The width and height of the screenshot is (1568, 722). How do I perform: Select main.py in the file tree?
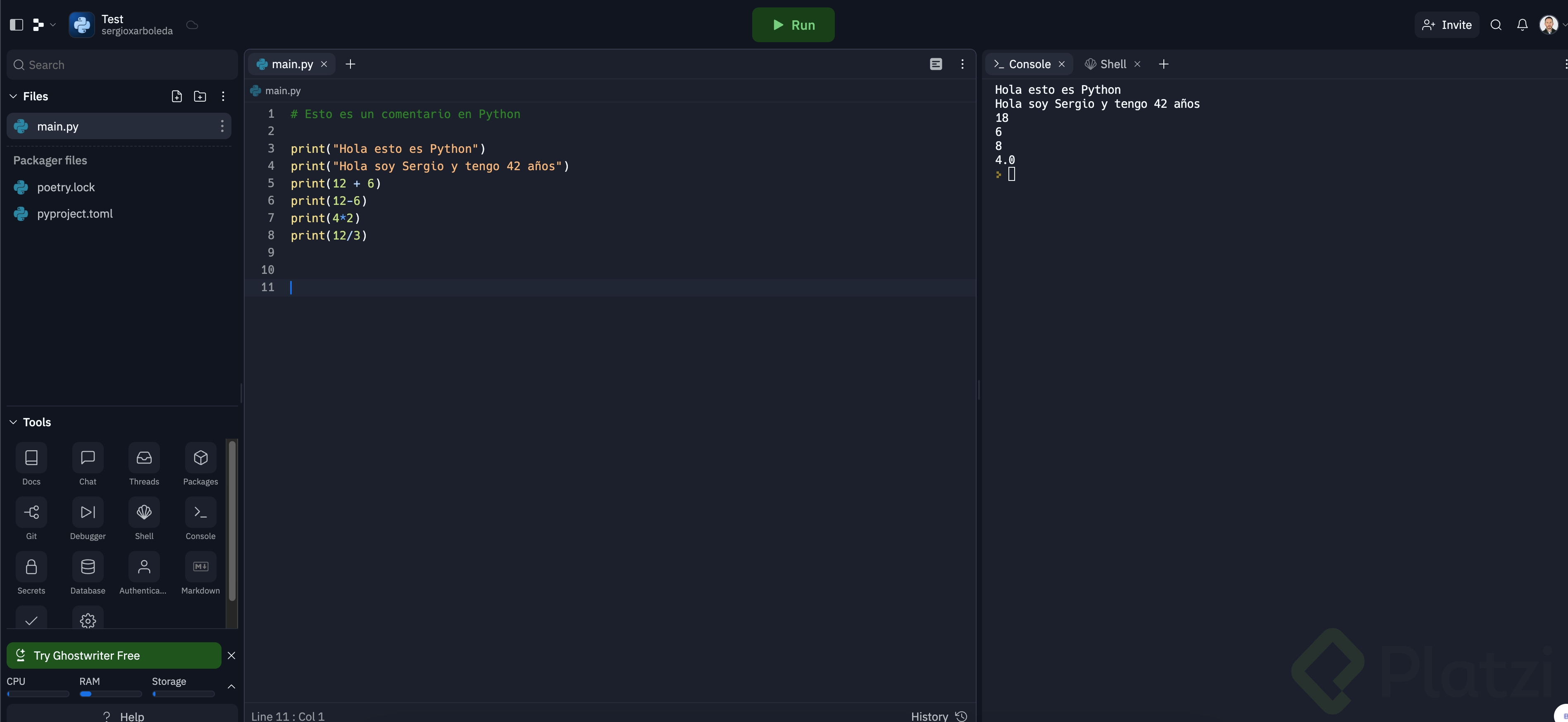click(119, 126)
